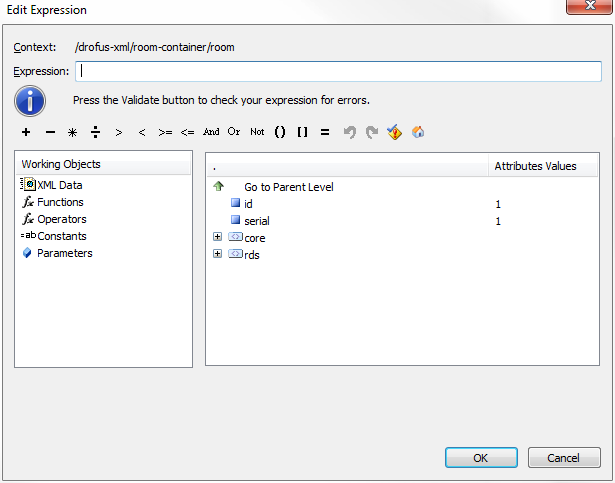Insert the minus operator
The width and height of the screenshot is (615, 483).
[x=50, y=132]
